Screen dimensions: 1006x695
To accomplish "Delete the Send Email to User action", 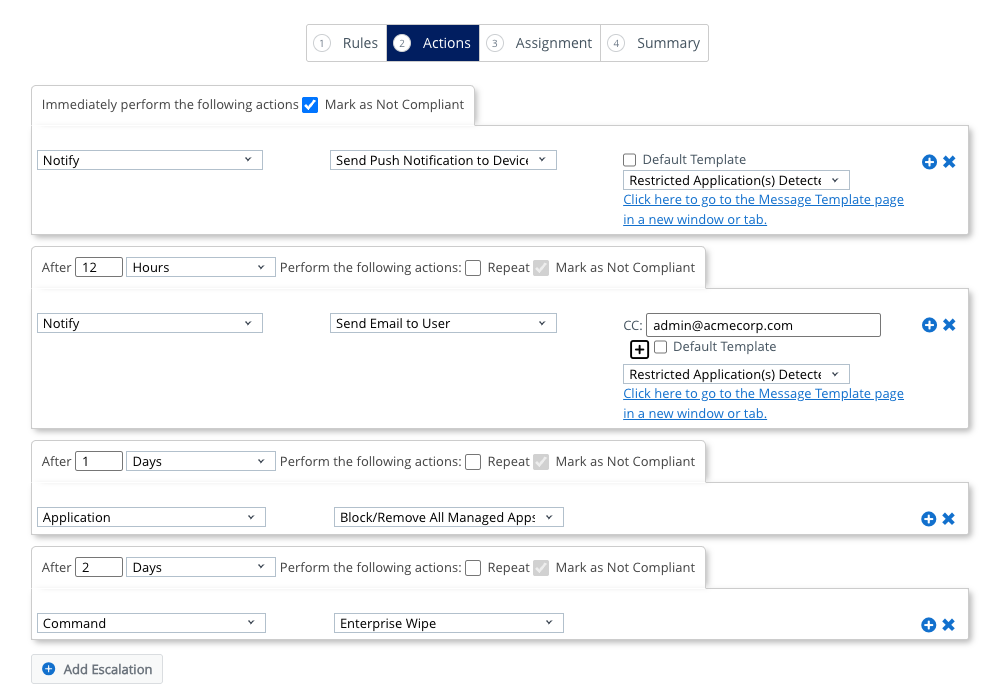I will tap(949, 325).
